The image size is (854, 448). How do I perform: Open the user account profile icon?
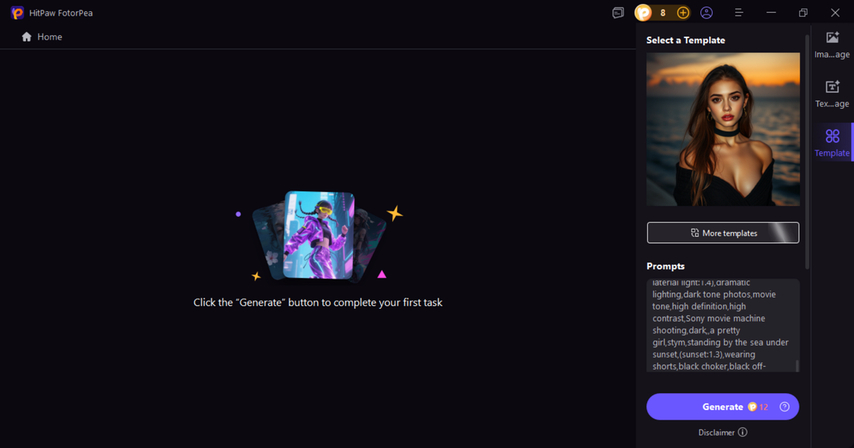706,13
